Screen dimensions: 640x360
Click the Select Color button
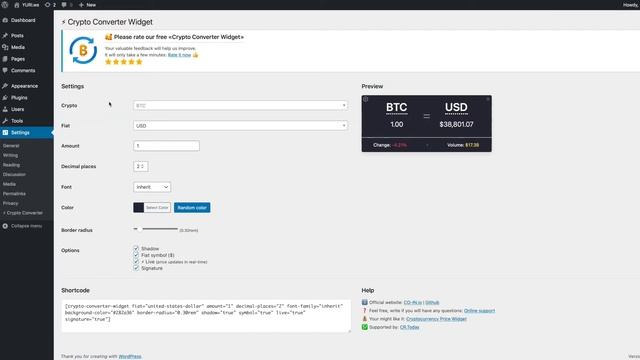157,207
